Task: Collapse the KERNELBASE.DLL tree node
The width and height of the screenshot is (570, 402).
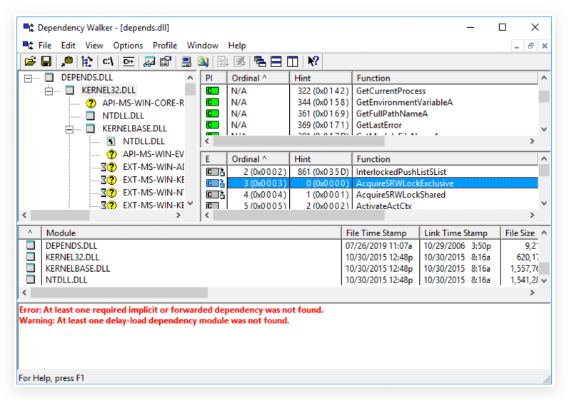Action: (69, 129)
